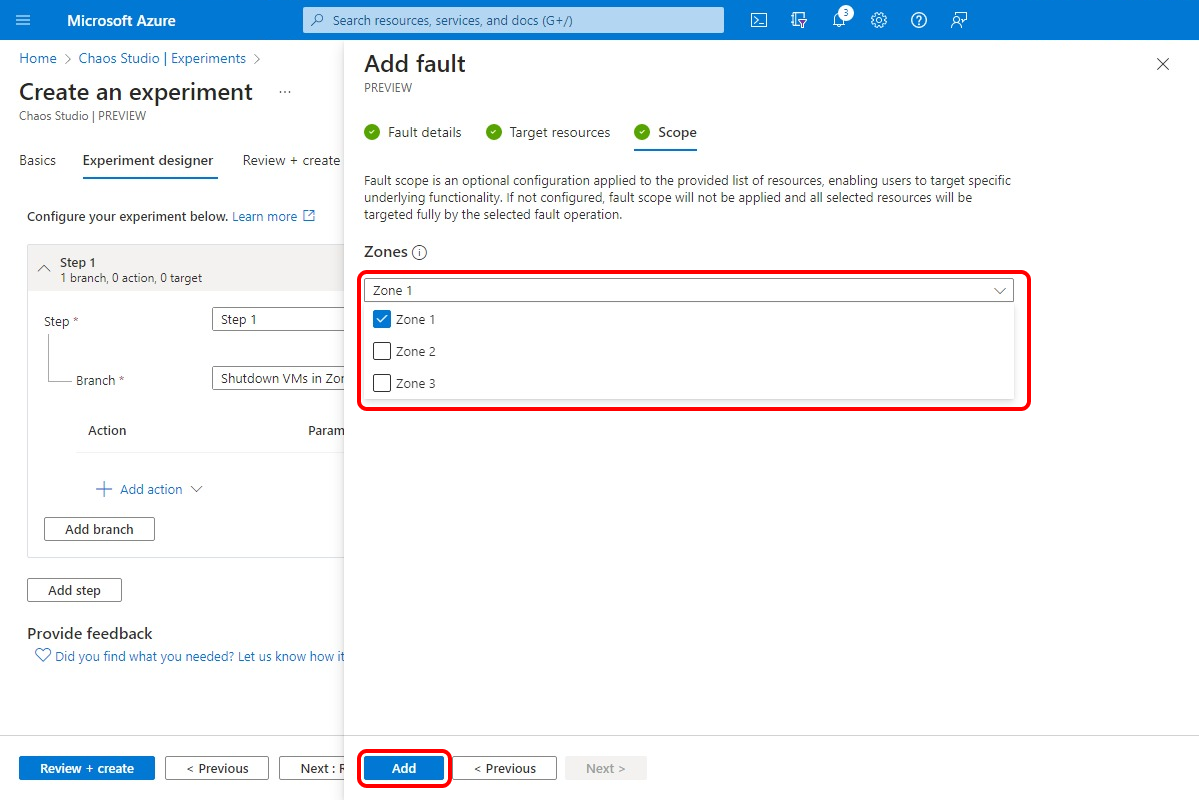The image size is (1199, 800).
Task: Check the Zone 2 checkbox
Action: [382, 352]
